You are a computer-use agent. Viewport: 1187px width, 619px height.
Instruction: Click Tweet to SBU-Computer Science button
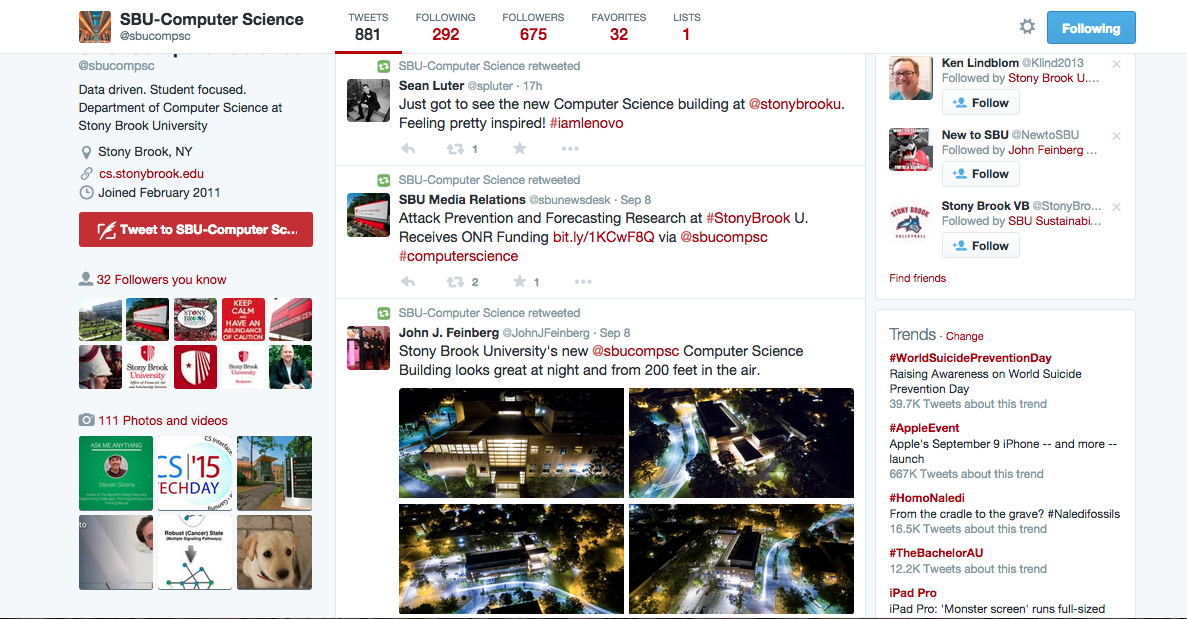click(195, 229)
